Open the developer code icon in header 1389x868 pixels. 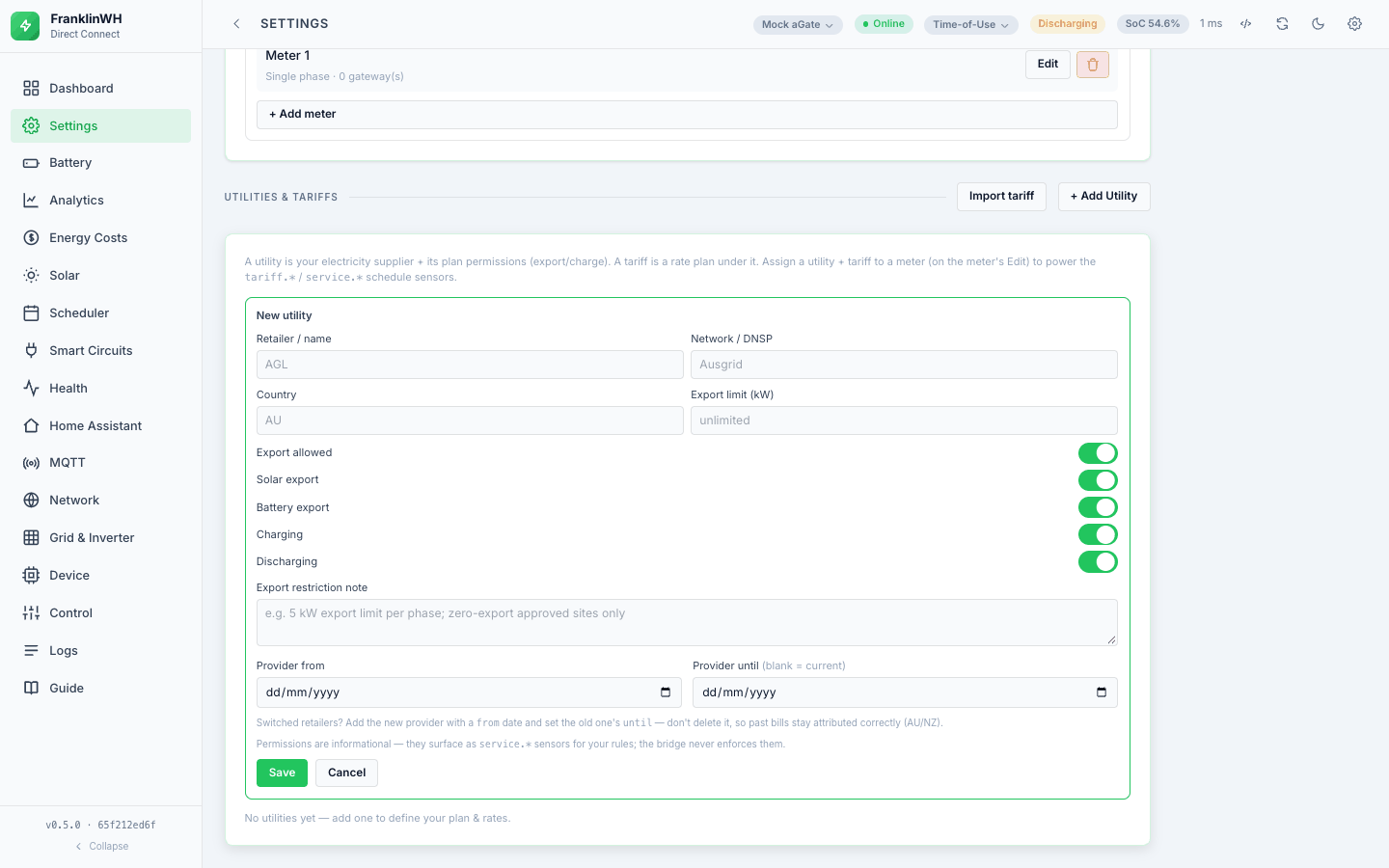pos(1246,24)
